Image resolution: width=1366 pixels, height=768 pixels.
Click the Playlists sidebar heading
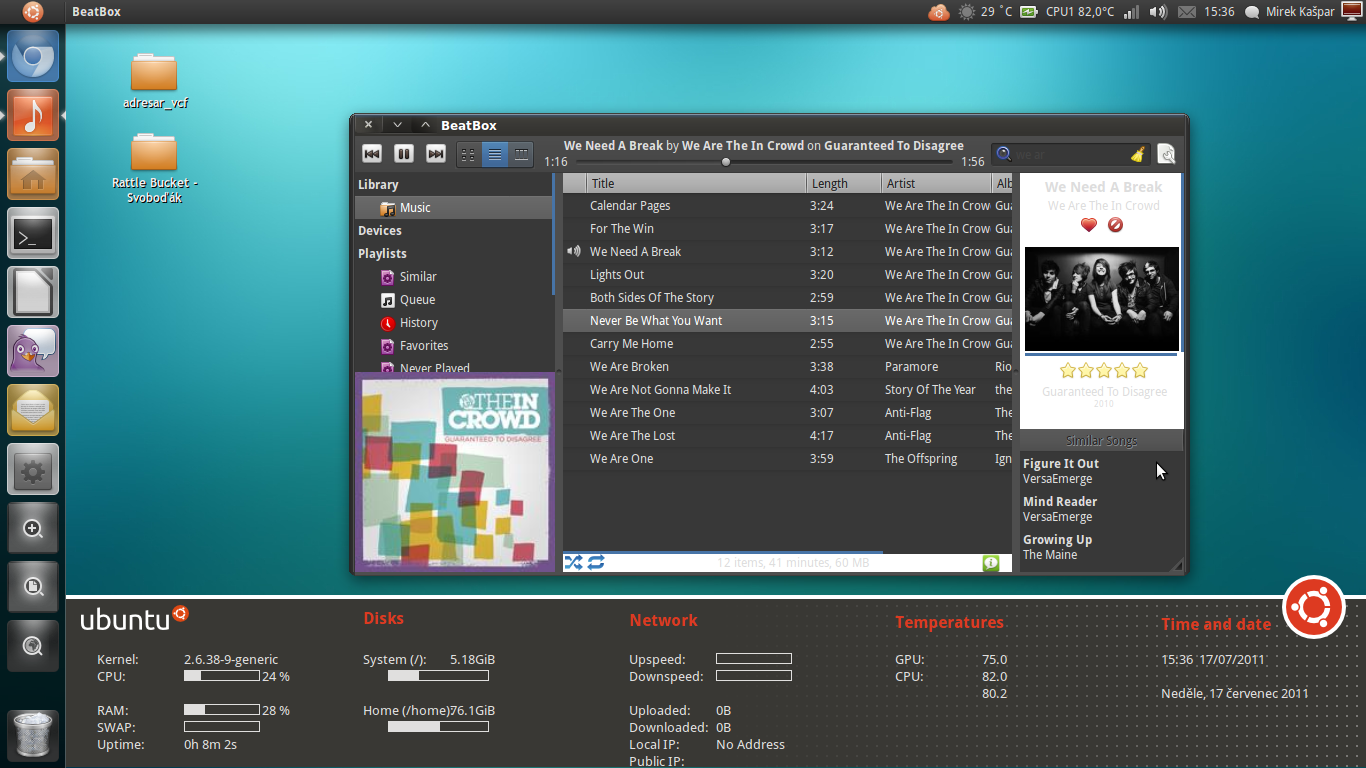pos(382,253)
